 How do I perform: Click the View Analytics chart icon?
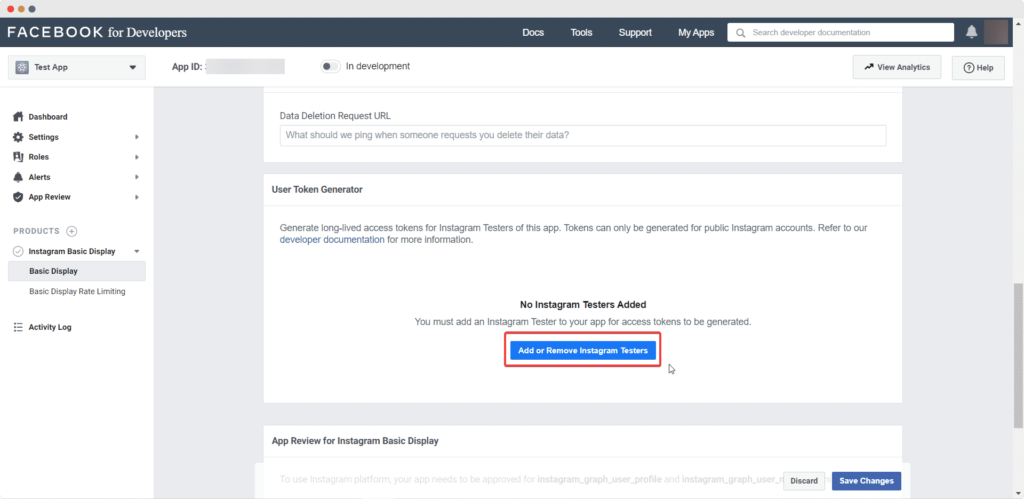click(869, 67)
